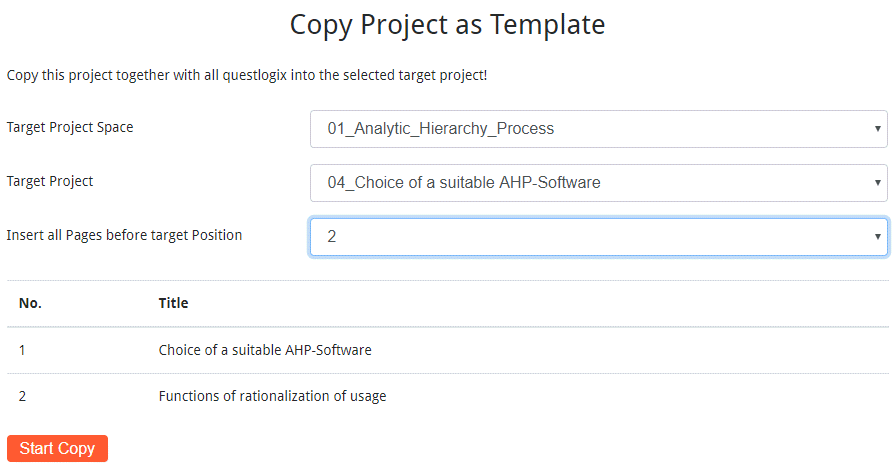896x466 pixels.
Task: Open the Target Project Space dropdown
Action: pyautogui.click(x=598, y=129)
